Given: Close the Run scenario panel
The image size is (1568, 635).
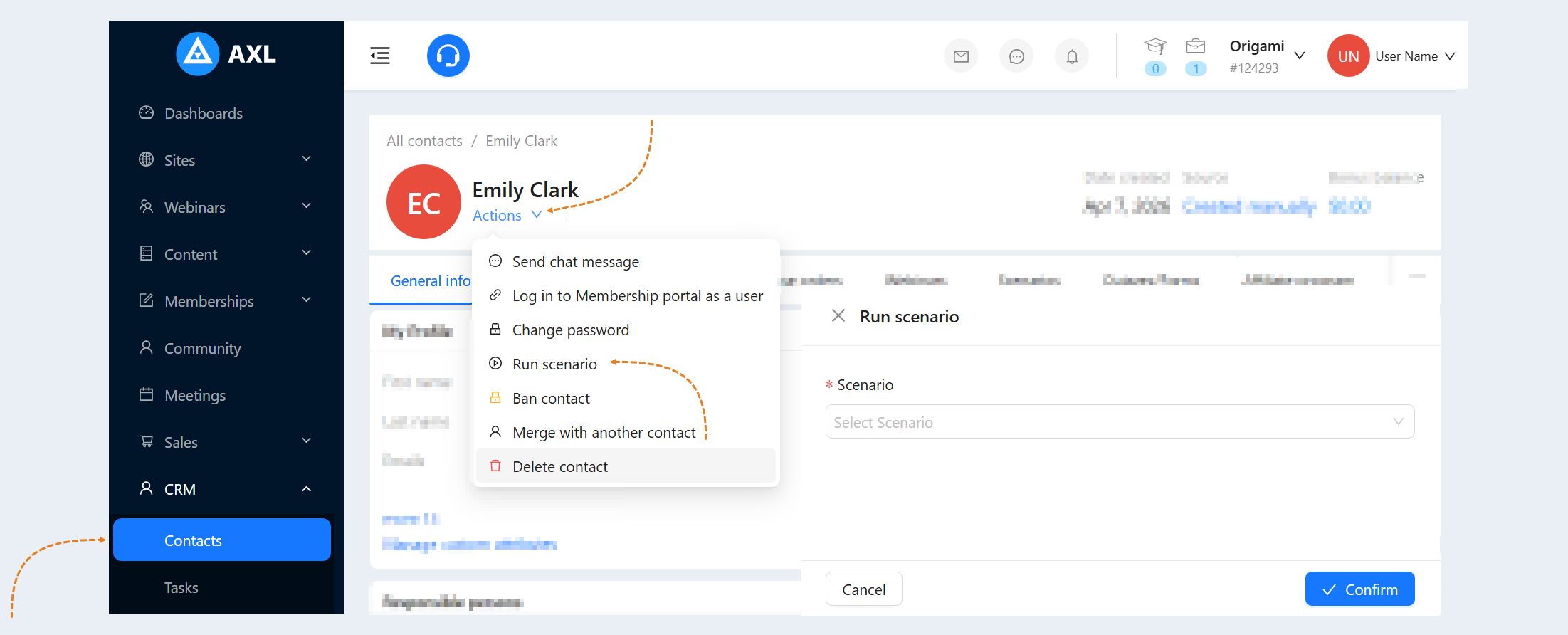Looking at the screenshot, I should point(838,316).
